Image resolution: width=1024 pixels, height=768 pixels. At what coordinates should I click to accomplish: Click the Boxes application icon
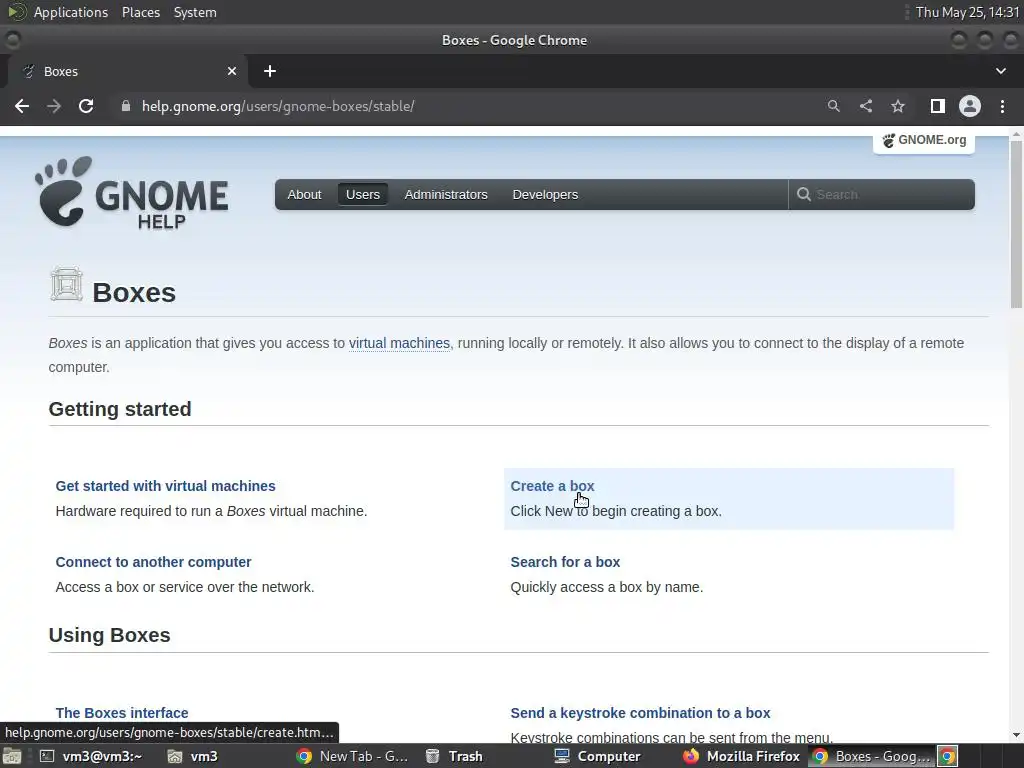[66, 284]
